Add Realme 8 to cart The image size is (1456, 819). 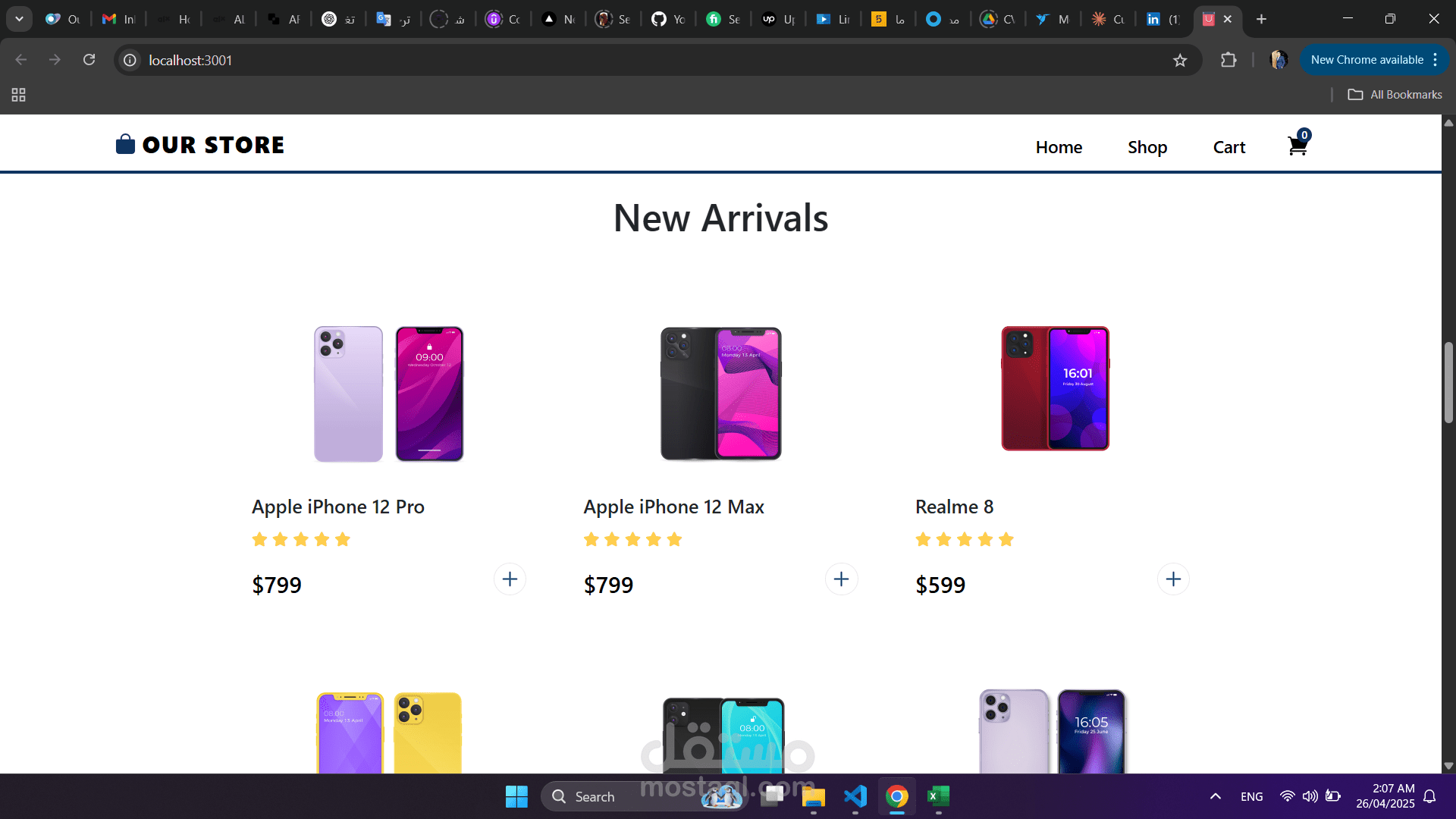(1173, 579)
